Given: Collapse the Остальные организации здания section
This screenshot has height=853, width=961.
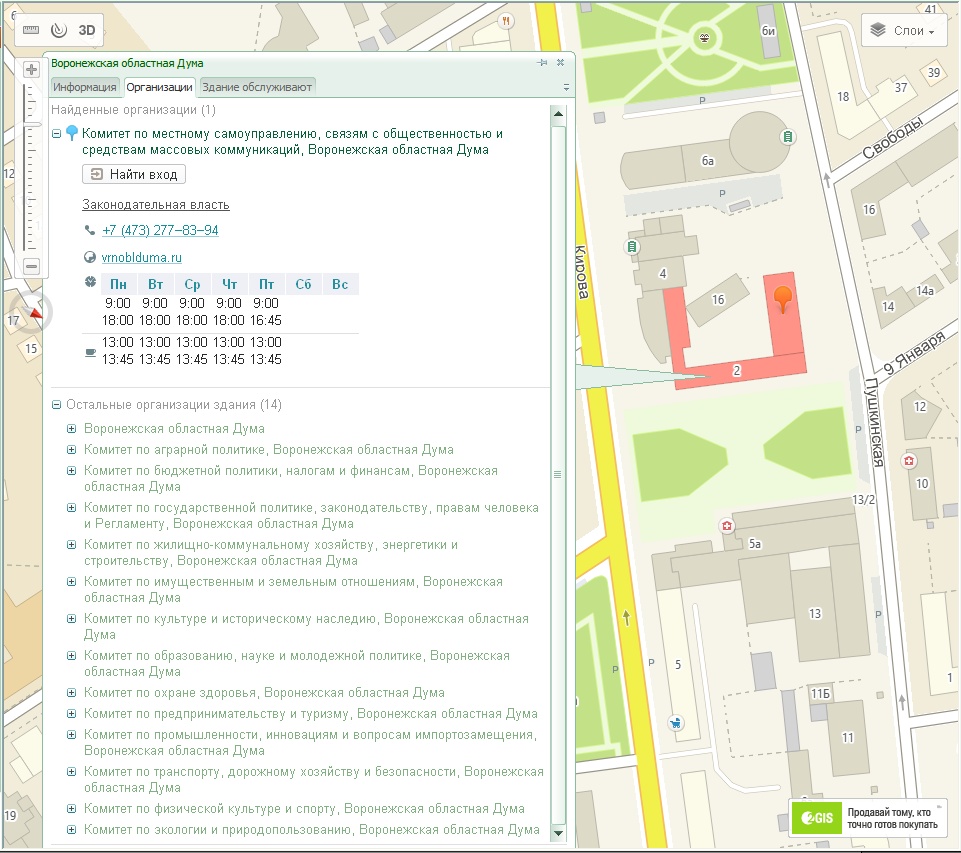Looking at the screenshot, I should (57, 405).
